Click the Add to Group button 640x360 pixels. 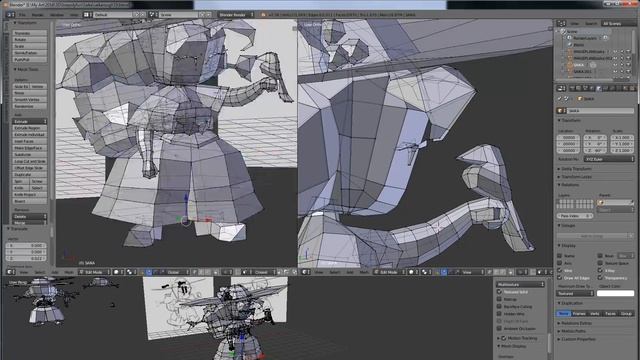[593, 236]
